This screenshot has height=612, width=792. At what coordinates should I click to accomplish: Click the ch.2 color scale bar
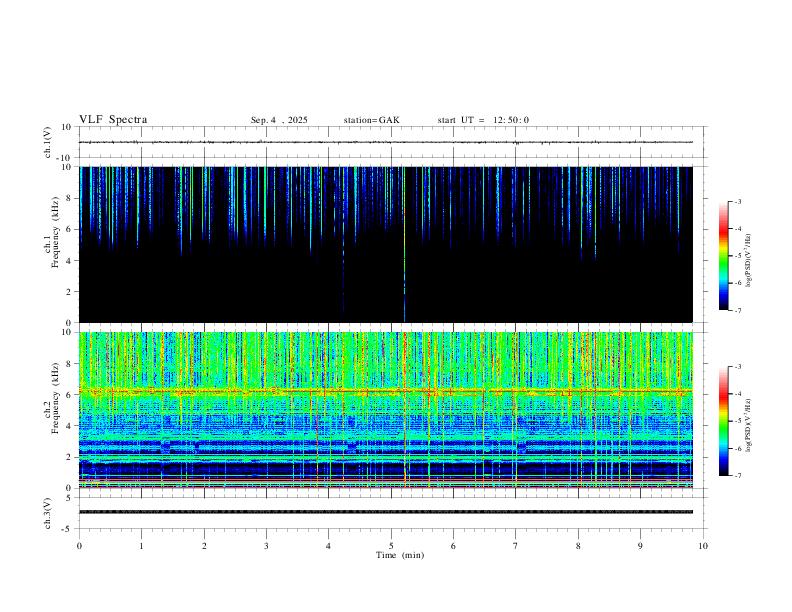tap(724, 421)
